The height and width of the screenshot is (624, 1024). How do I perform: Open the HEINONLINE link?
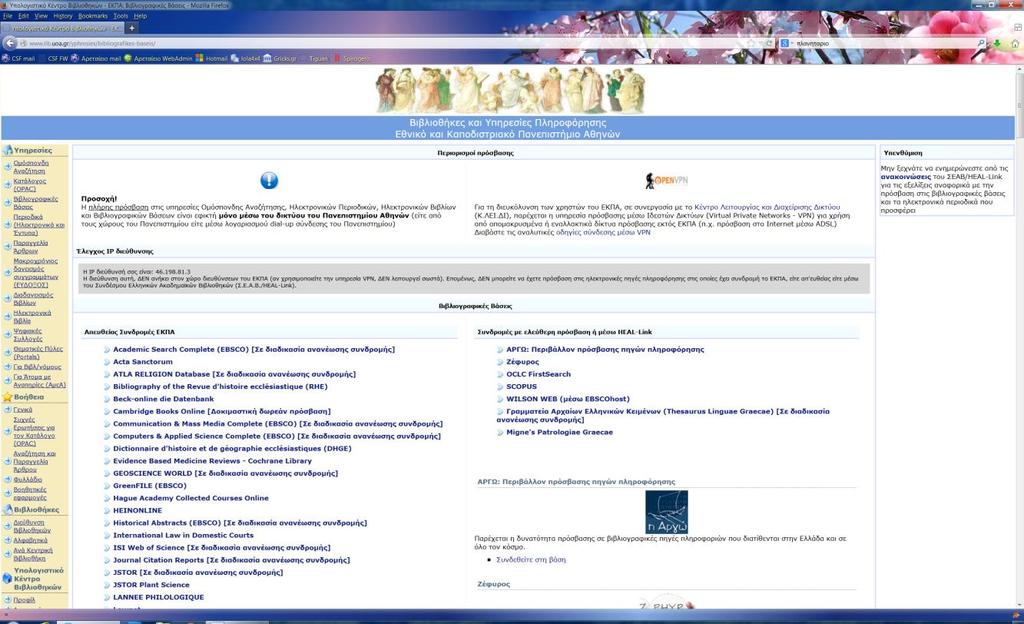(137, 510)
